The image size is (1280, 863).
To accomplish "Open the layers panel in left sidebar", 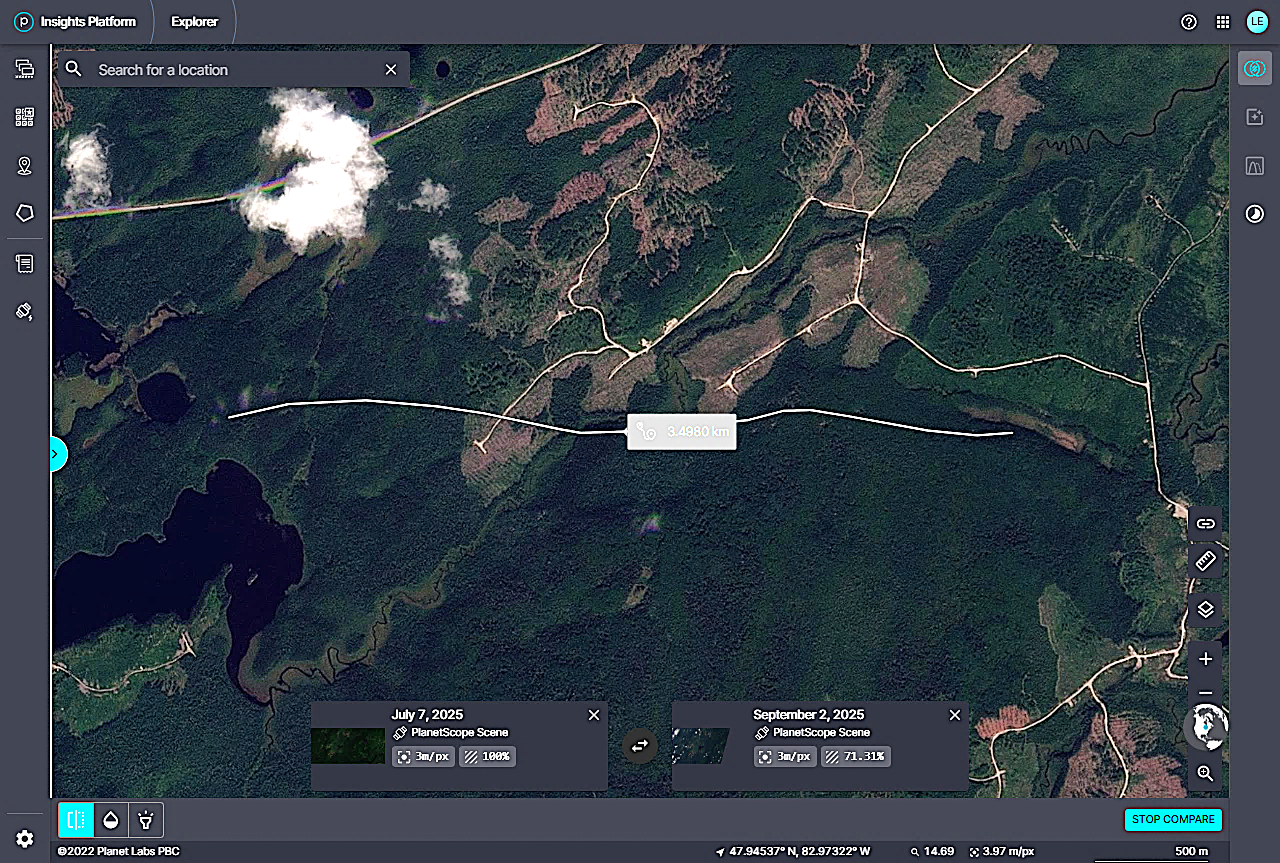I will pyautogui.click(x=25, y=69).
